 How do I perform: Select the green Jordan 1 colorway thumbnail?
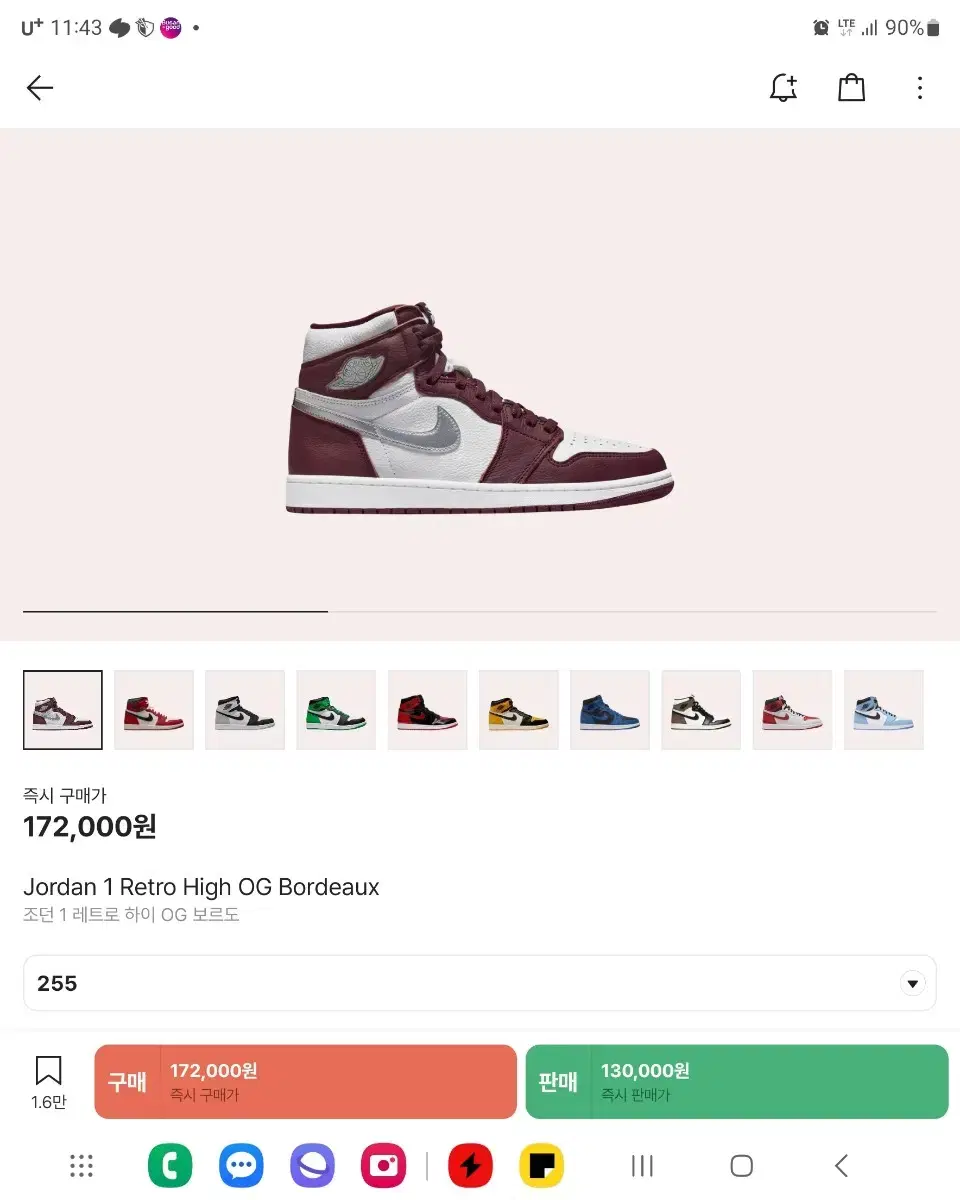336,710
